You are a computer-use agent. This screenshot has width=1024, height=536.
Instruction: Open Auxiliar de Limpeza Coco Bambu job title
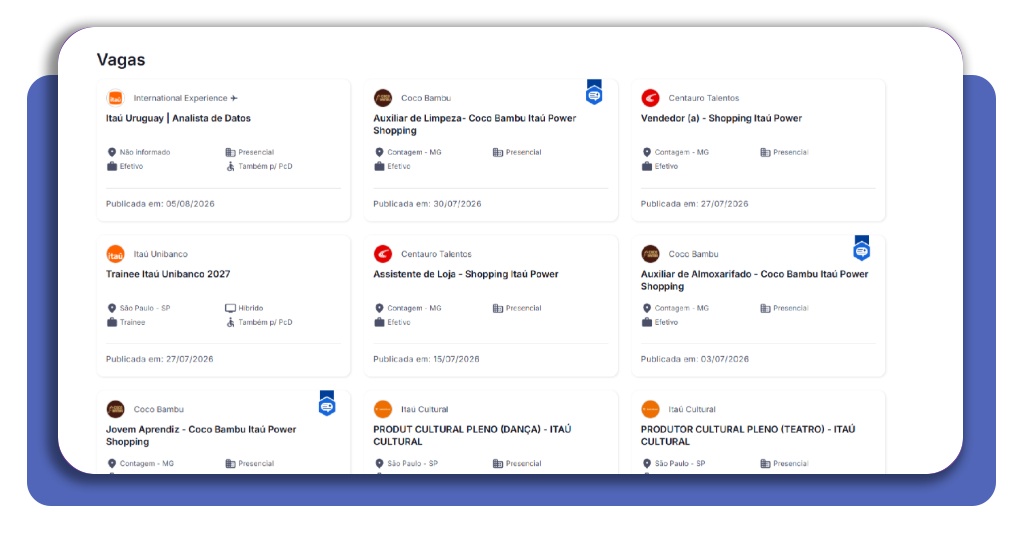pyautogui.click(x=475, y=124)
